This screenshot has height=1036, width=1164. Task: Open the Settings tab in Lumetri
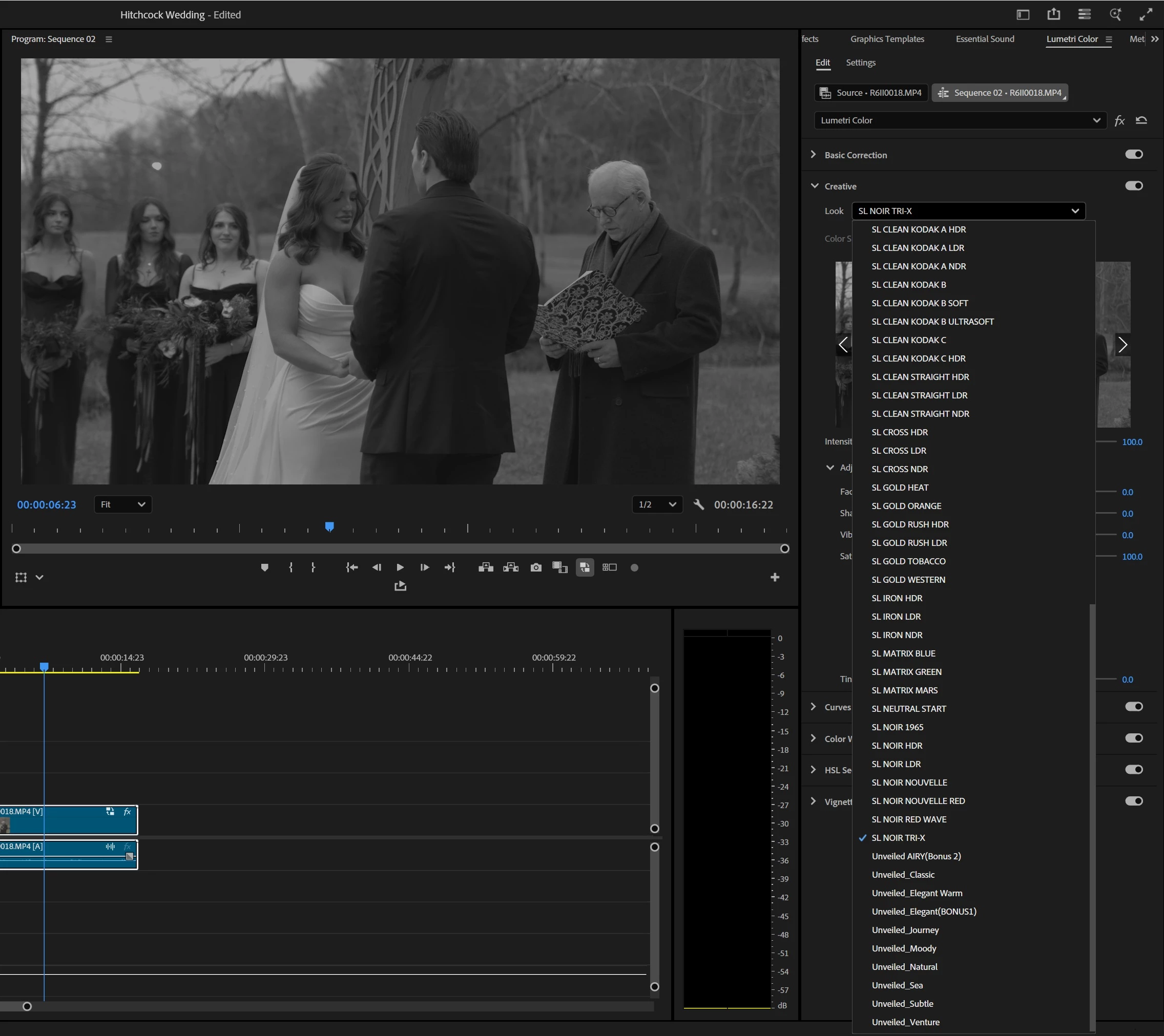pyautogui.click(x=860, y=62)
